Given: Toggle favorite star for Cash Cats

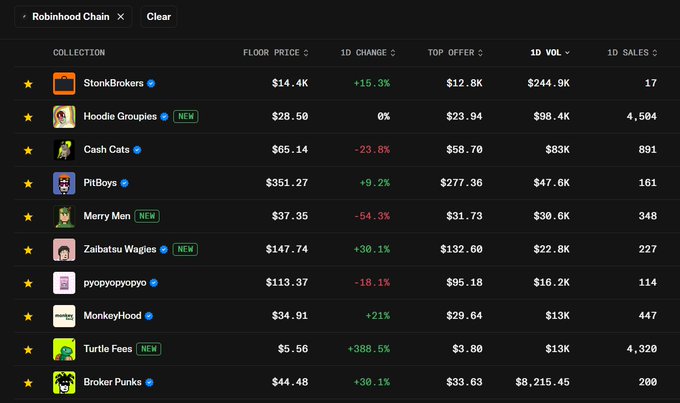Looking at the screenshot, I should point(28,150).
